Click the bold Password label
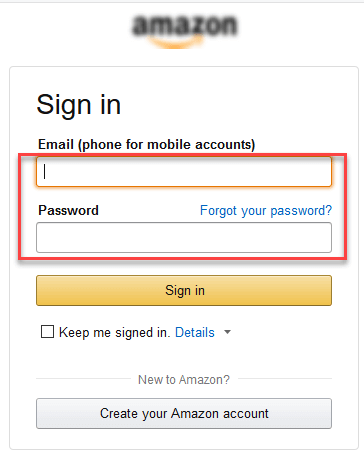 (x=68, y=210)
